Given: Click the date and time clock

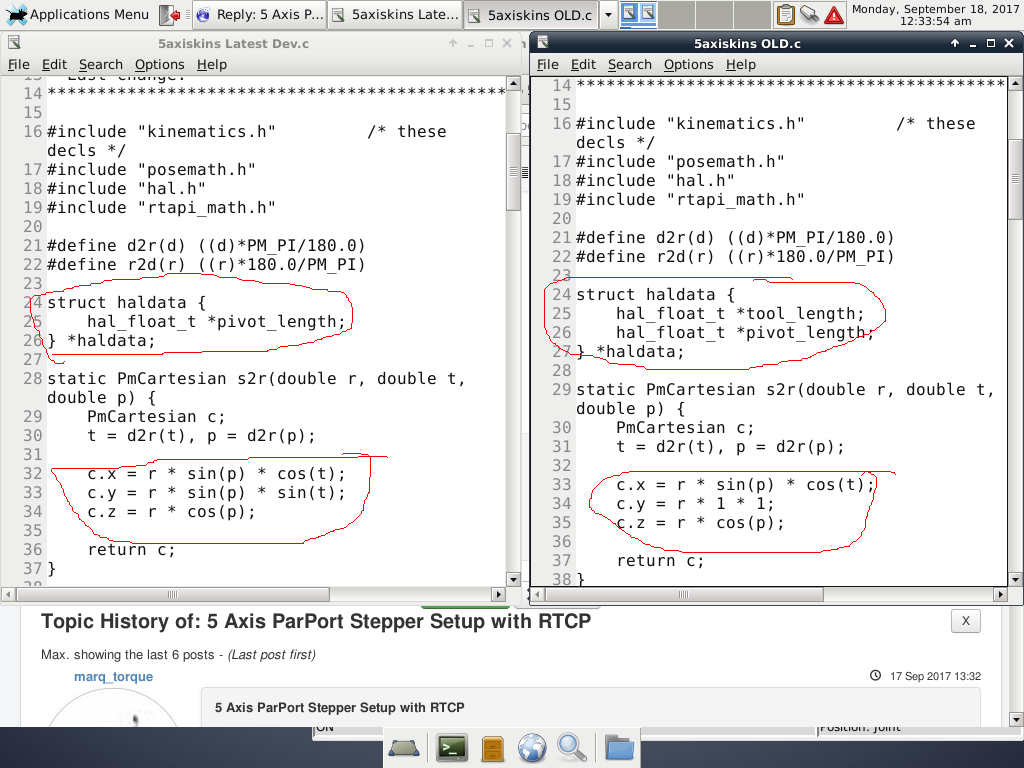Looking at the screenshot, I should click(935, 14).
